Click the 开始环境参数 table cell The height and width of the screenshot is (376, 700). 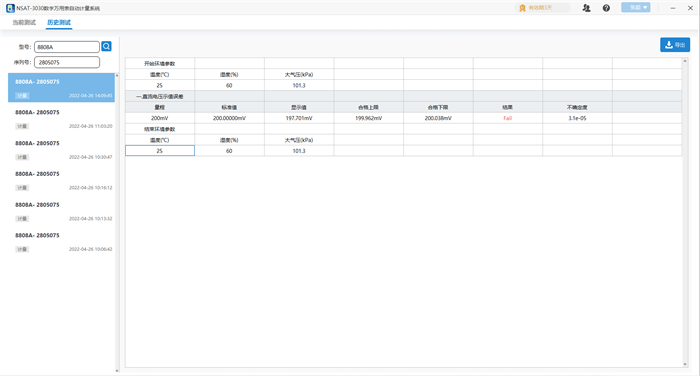[x=160, y=63]
